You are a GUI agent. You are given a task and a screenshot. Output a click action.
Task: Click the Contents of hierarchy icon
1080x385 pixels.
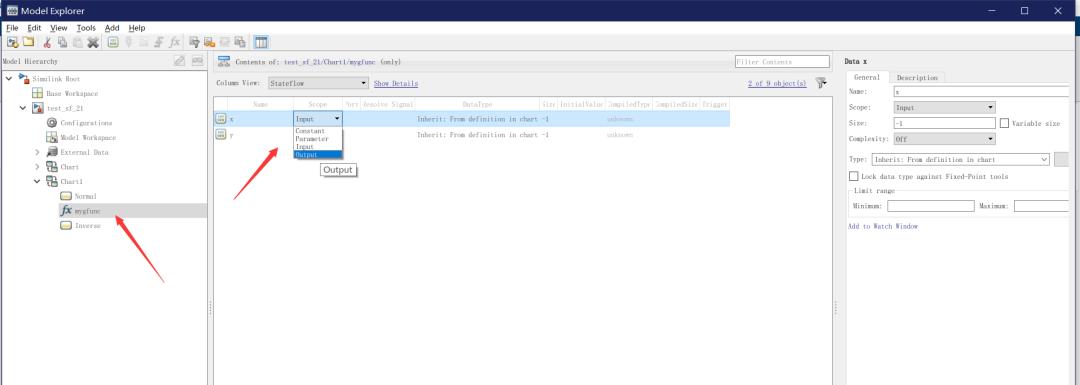click(223, 61)
